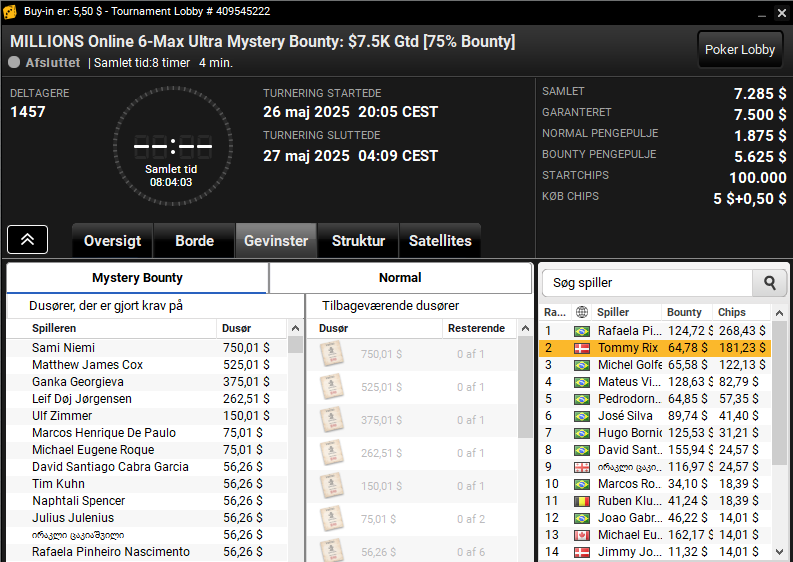
Task: Switch to the Normal prize tab
Action: [401, 278]
